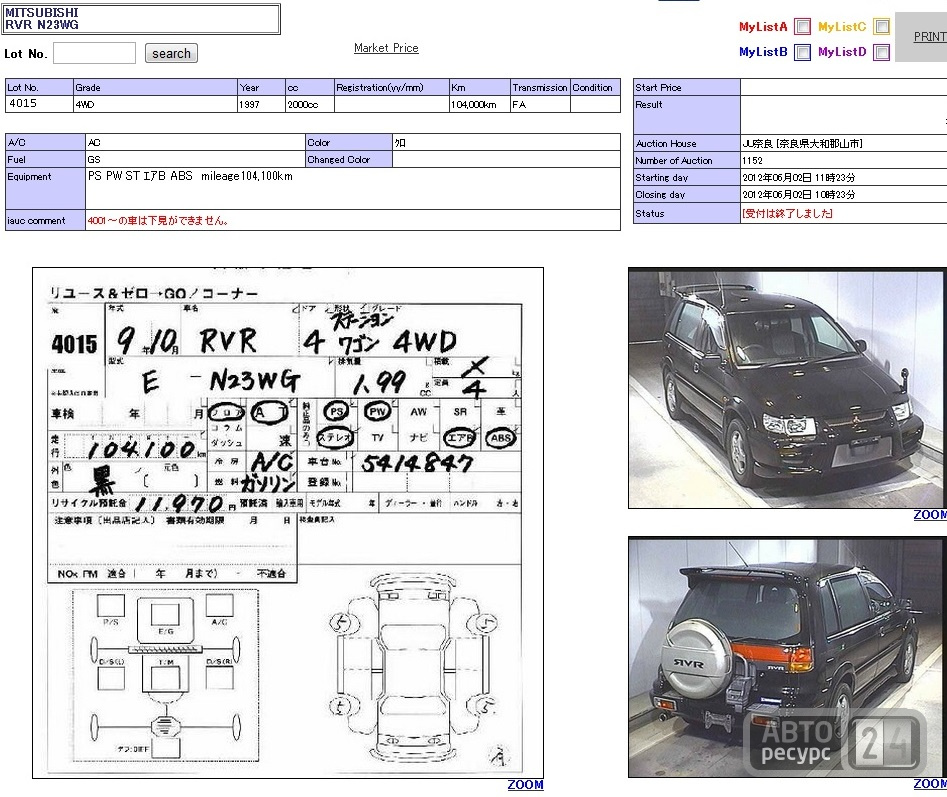Select the red iauc comment text

point(158,220)
